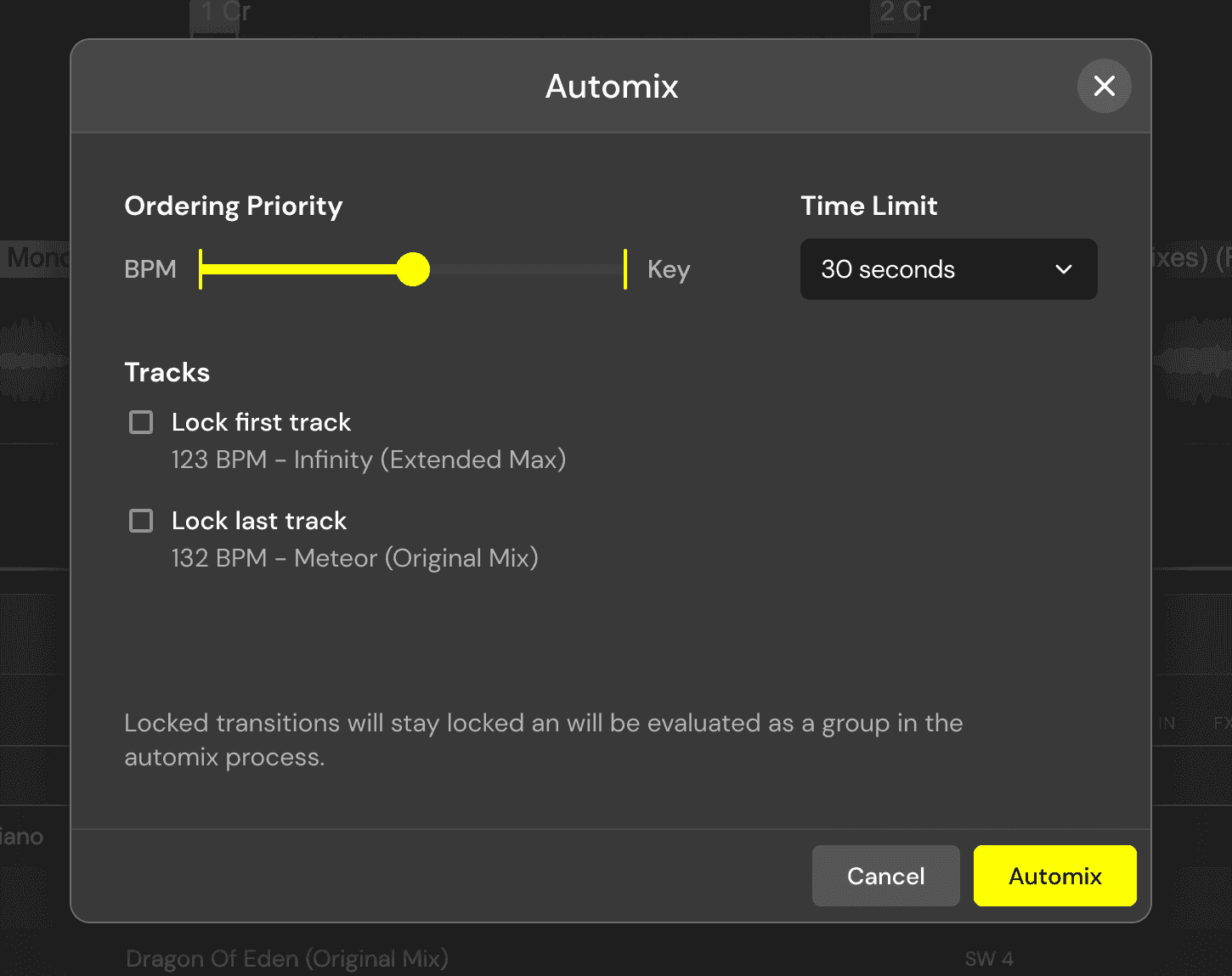Enable the Lock first track checkbox
This screenshot has height=976, width=1232.
[141, 422]
